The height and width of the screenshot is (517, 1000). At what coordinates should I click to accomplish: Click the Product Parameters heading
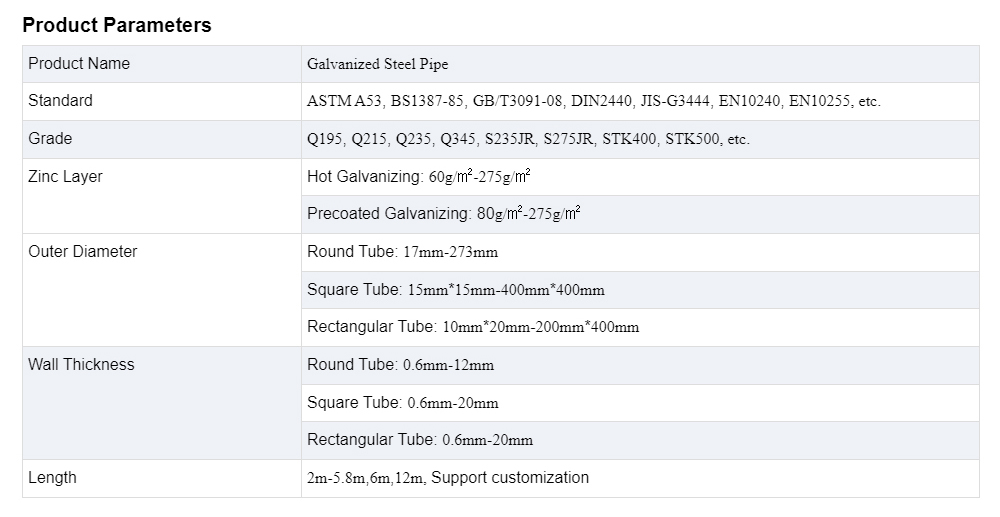[117, 26]
